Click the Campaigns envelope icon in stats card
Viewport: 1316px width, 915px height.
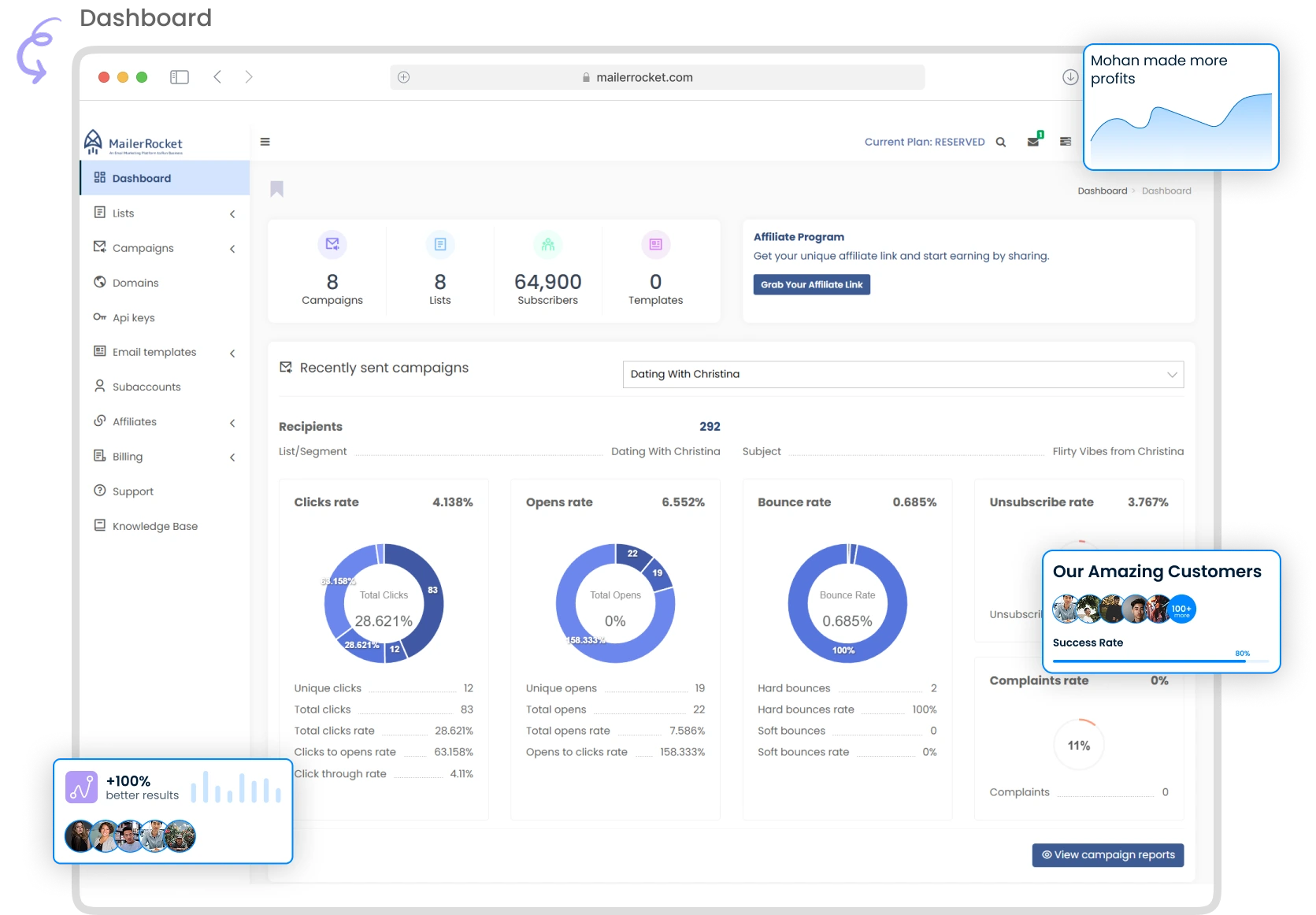(332, 244)
